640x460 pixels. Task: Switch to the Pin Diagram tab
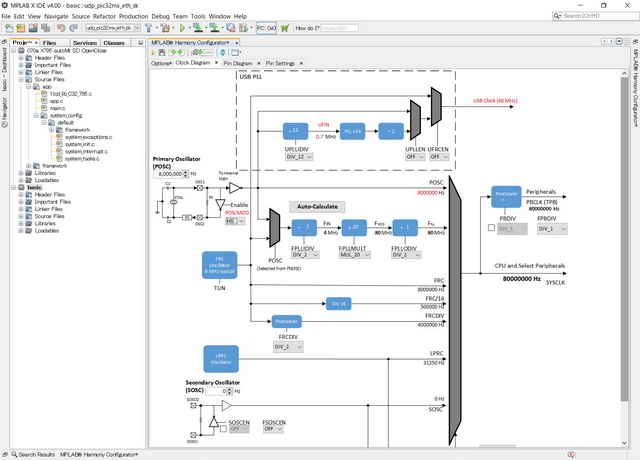click(x=238, y=63)
